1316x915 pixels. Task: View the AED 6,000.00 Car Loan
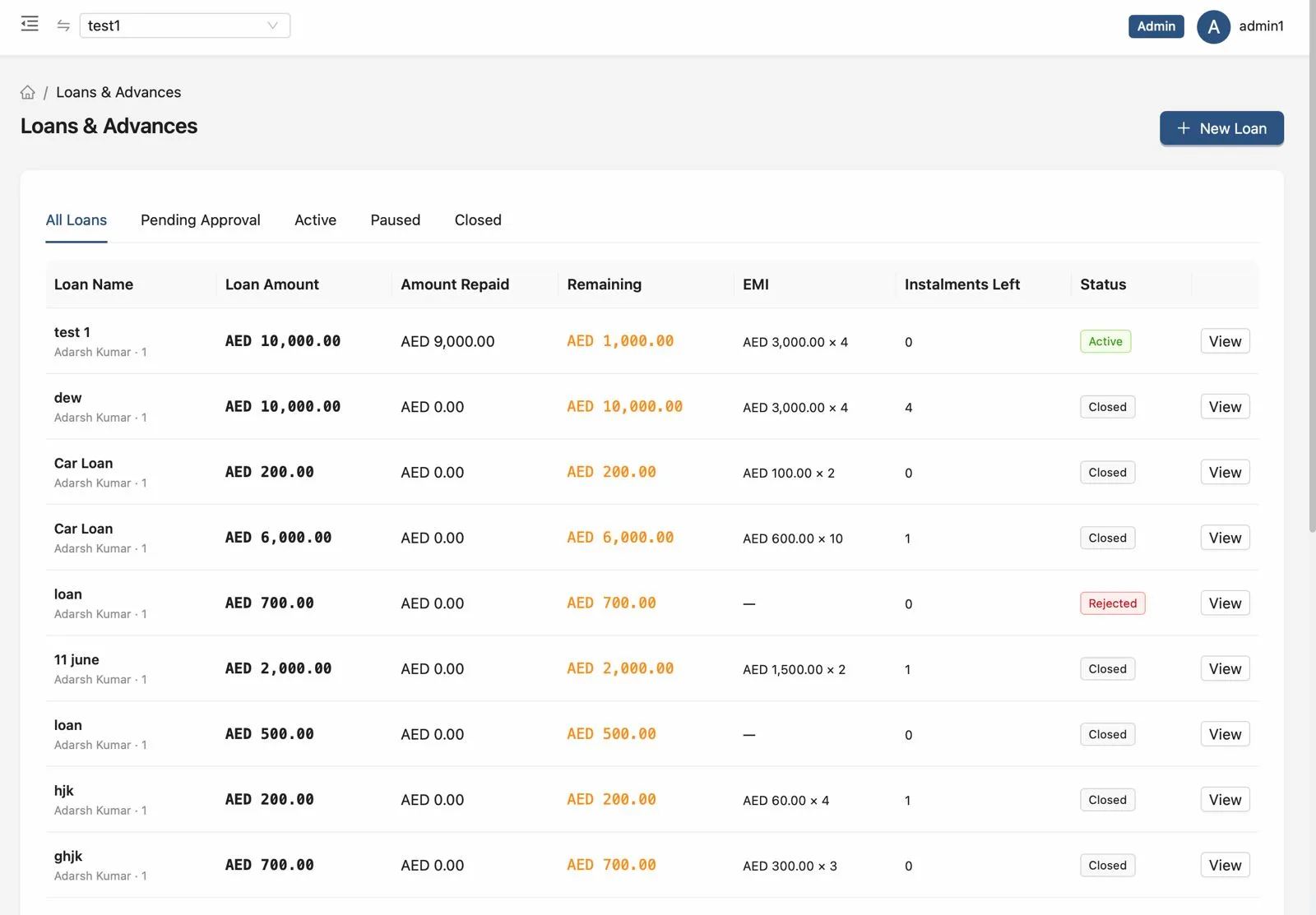pyautogui.click(x=1225, y=538)
